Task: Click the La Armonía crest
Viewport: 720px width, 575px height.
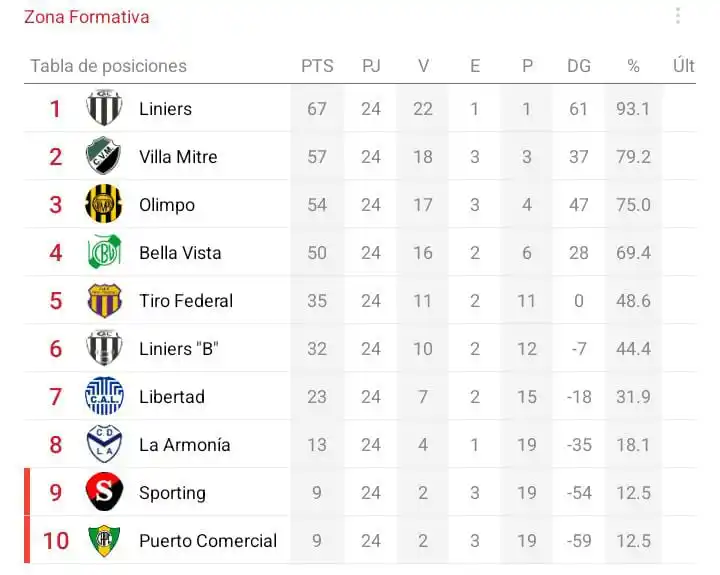Action: pyautogui.click(x=104, y=444)
